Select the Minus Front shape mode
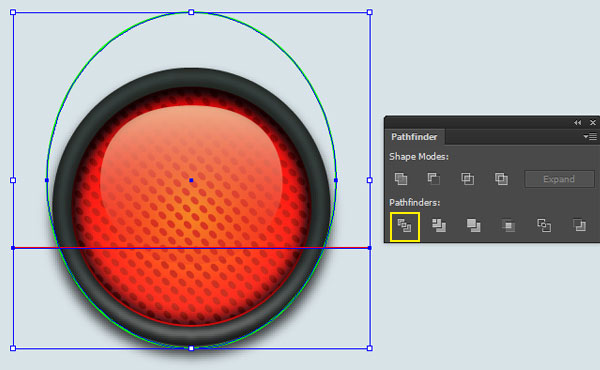The height and width of the screenshot is (370, 600). 434,179
